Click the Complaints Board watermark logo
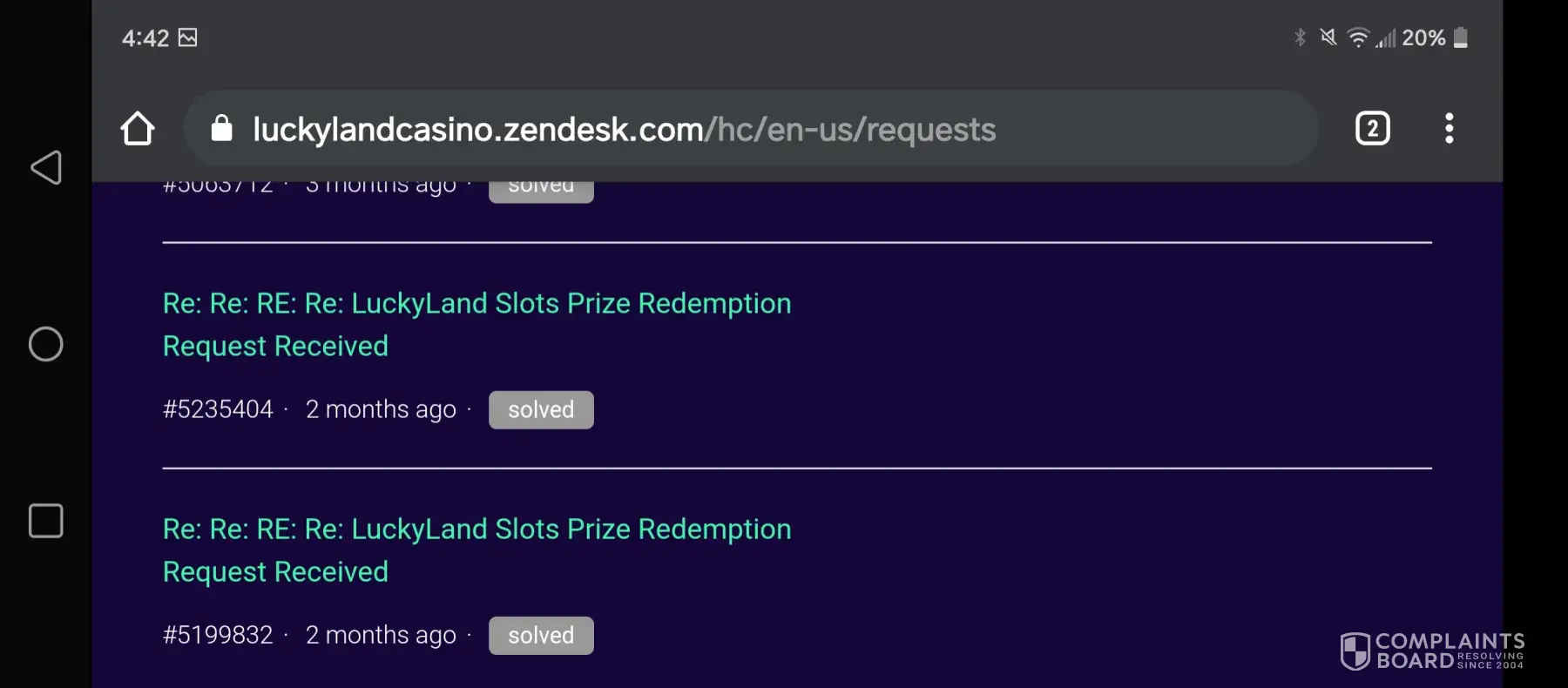1568x688 pixels. pyautogui.click(x=1432, y=651)
